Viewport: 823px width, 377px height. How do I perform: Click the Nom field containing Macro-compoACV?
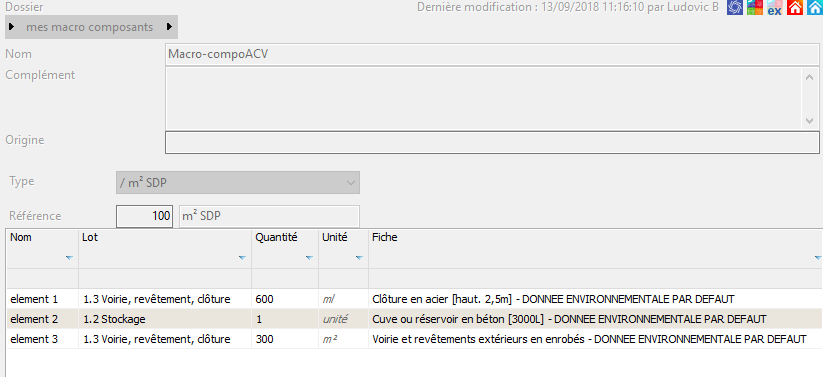[x=492, y=54]
